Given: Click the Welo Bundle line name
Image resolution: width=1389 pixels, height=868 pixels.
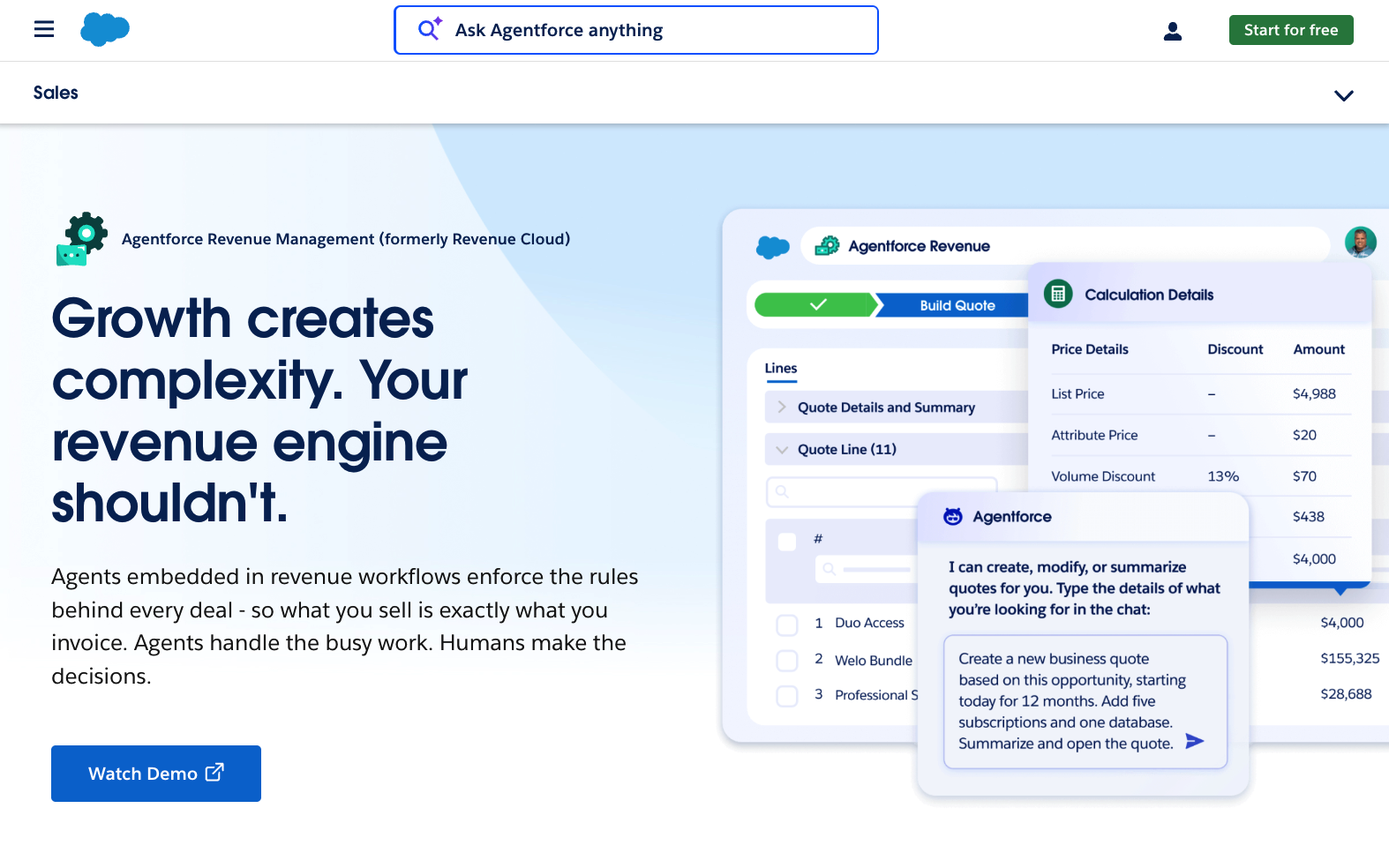Looking at the screenshot, I should (x=874, y=661).
